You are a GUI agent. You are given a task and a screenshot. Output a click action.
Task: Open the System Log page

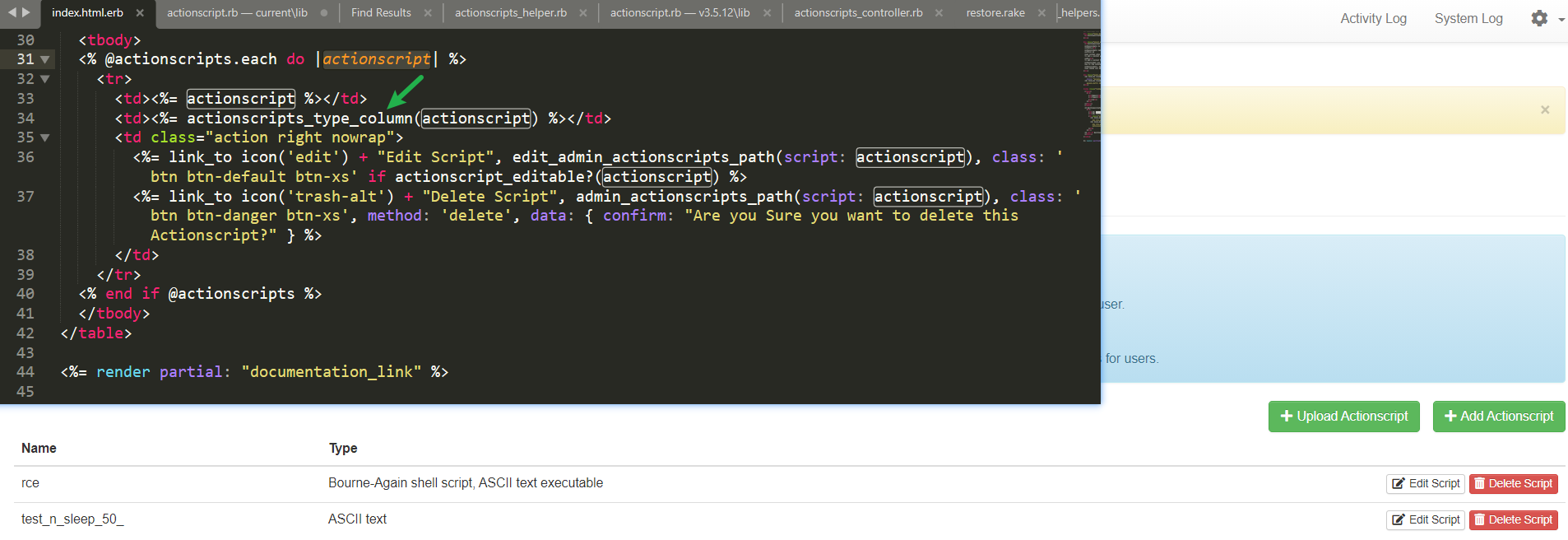coord(1468,19)
